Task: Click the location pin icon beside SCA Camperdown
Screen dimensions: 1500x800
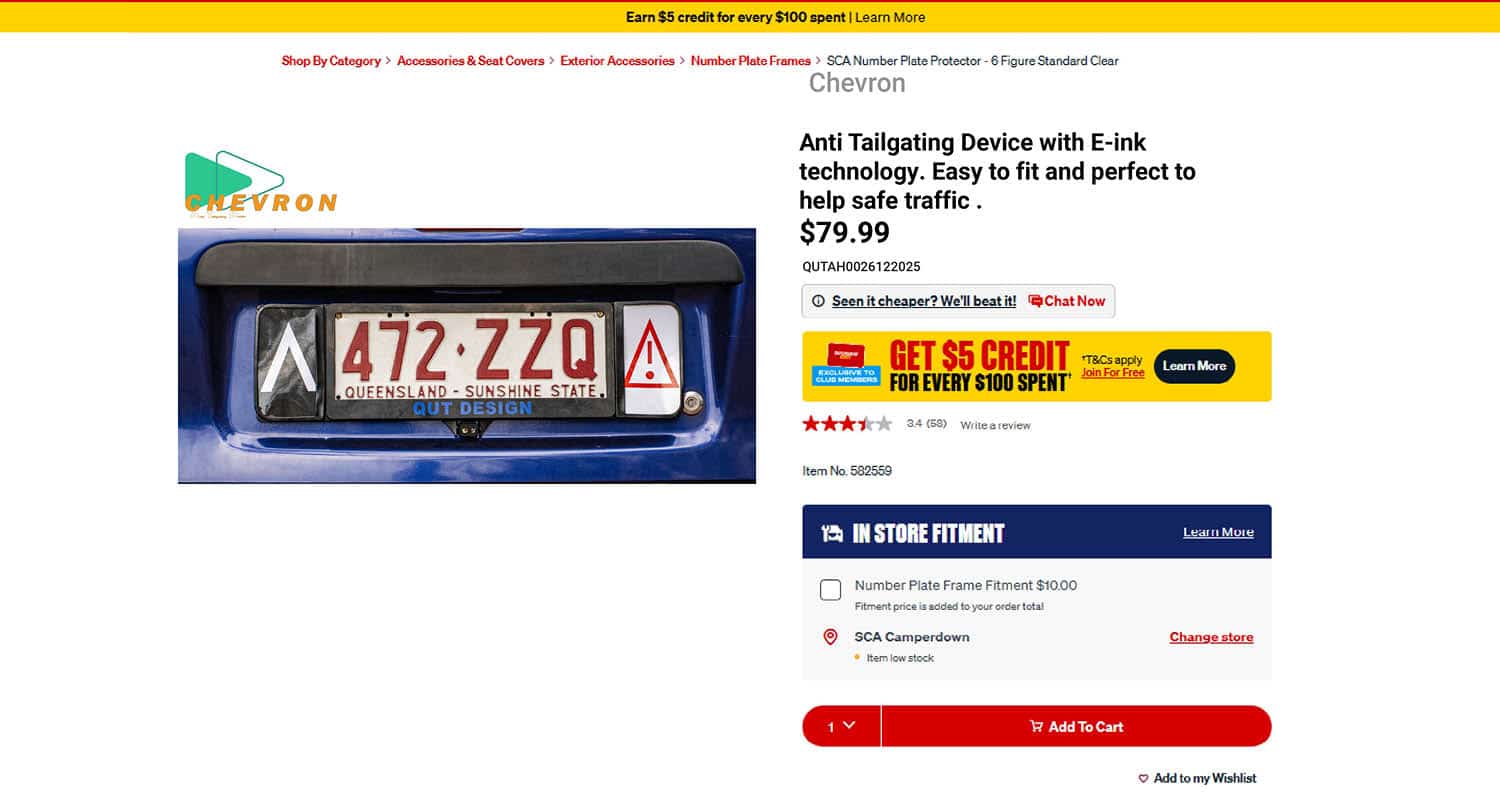Action: point(830,637)
